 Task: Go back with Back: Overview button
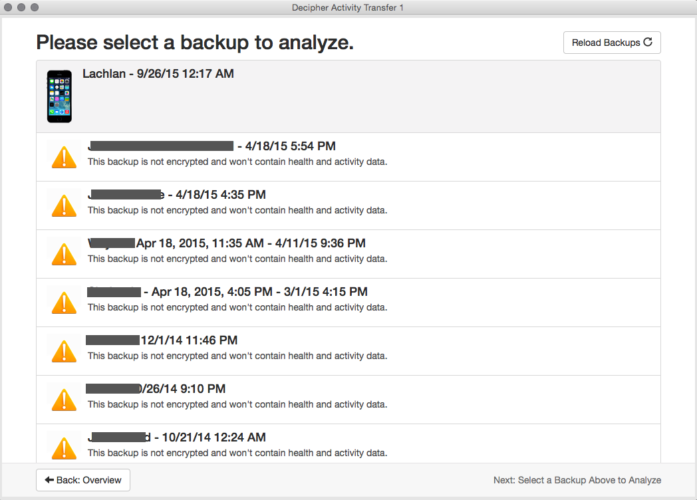[83, 480]
